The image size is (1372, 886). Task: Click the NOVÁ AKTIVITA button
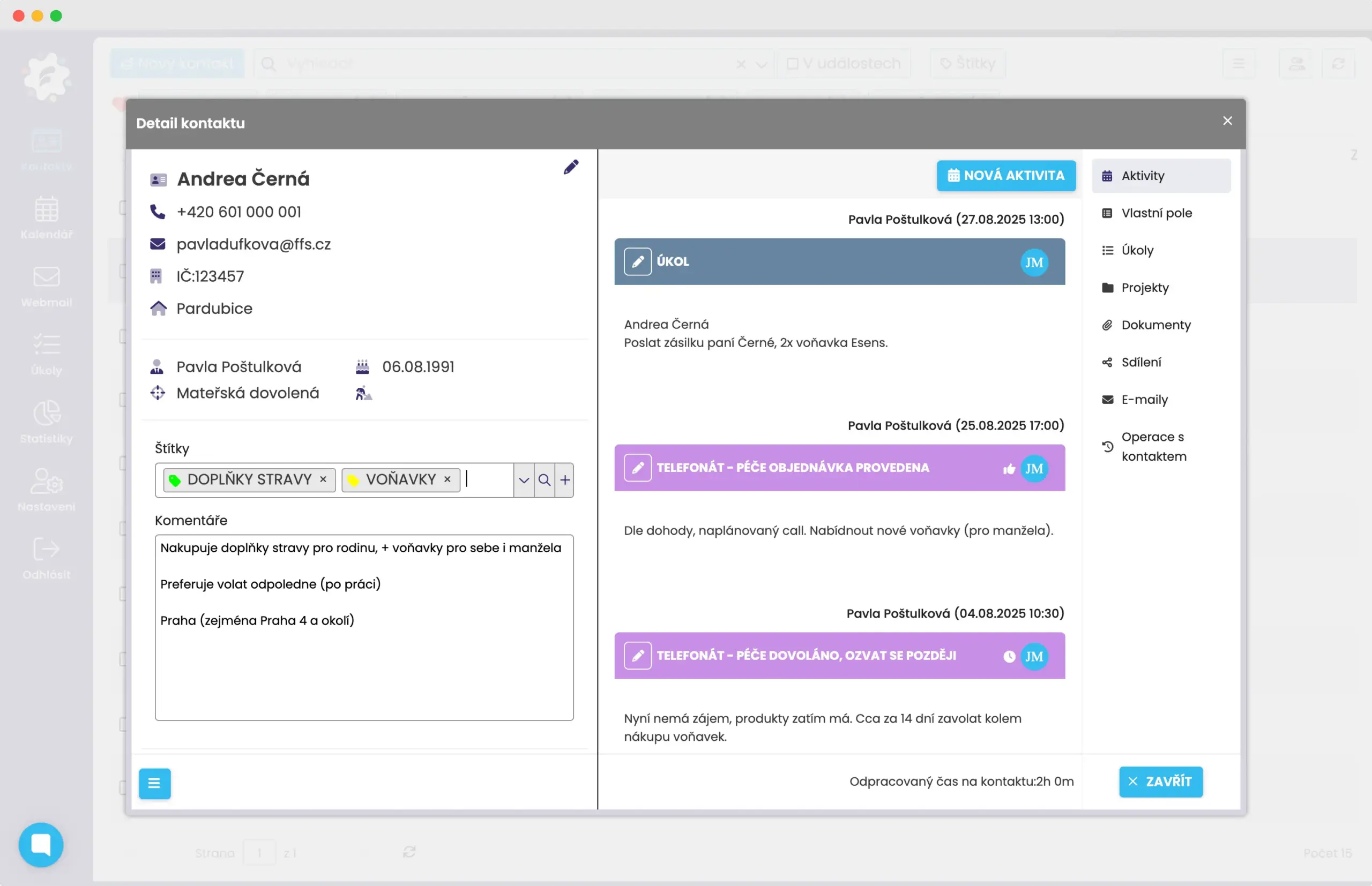pos(1005,176)
